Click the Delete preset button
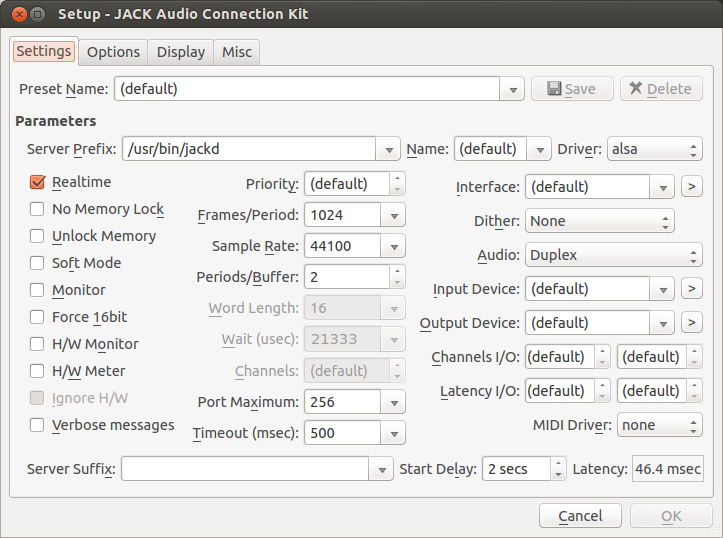The image size is (723, 538). coord(661,89)
